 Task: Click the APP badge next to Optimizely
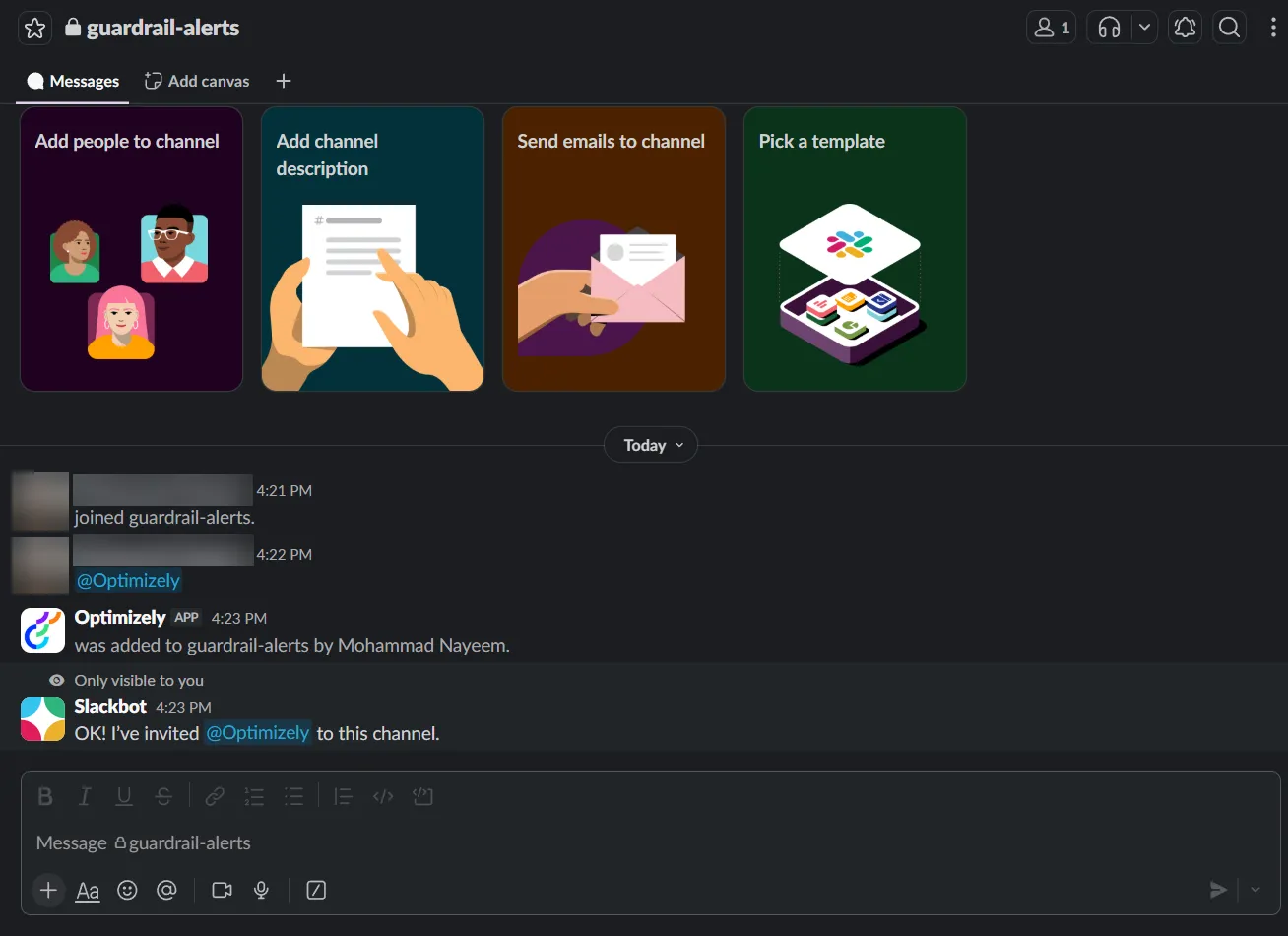pyautogui.click(x=187, y=618)
